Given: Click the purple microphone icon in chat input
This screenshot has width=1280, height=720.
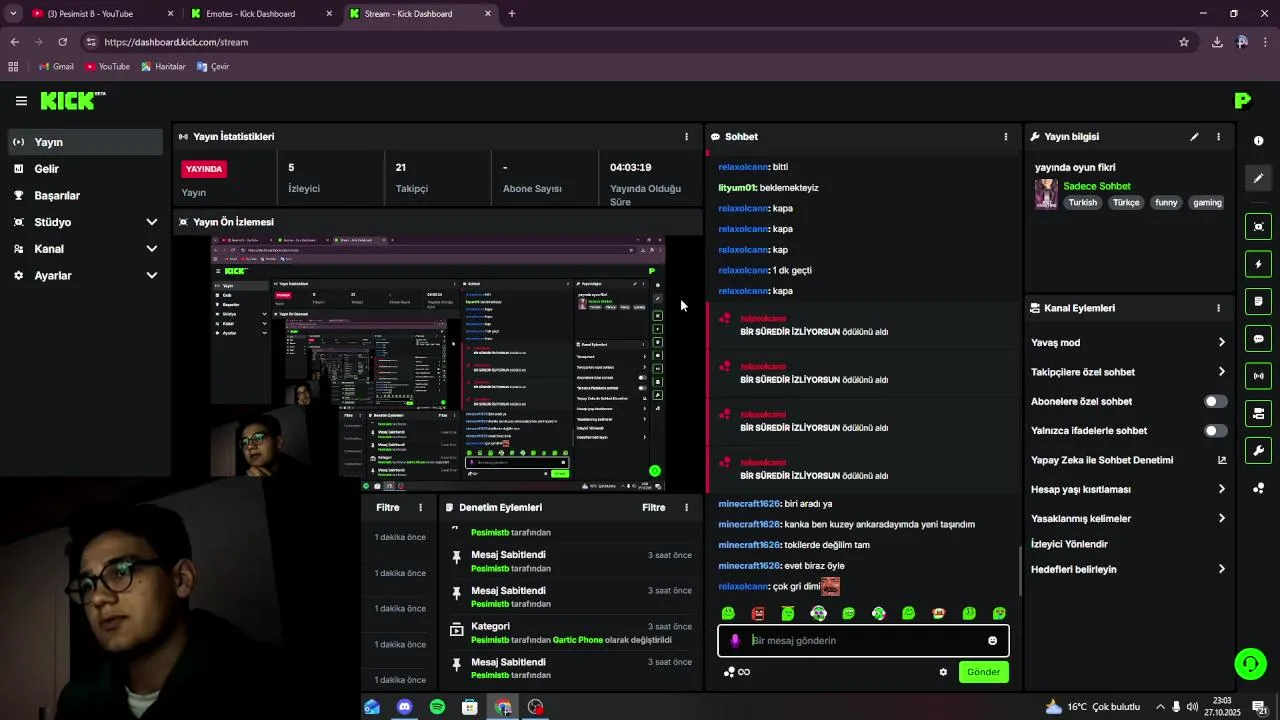Looking at the screenshot, I should (x=735, y=641).
